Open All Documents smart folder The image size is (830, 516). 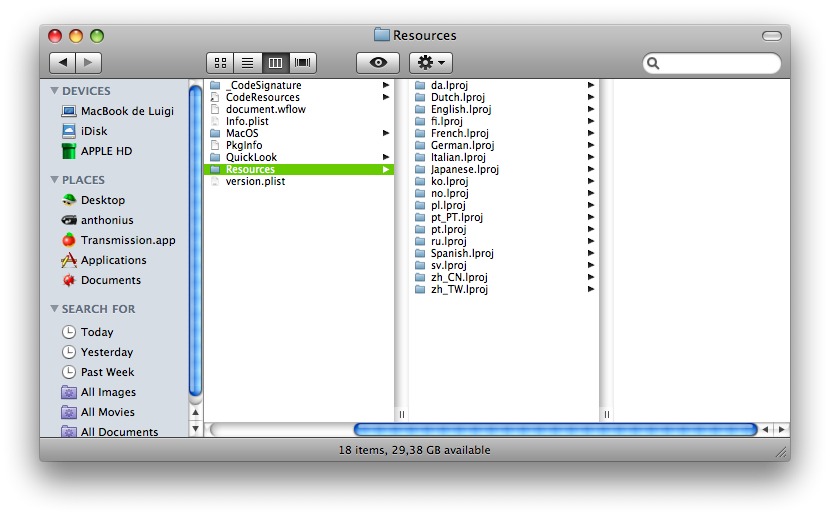(x=110, y=431)
